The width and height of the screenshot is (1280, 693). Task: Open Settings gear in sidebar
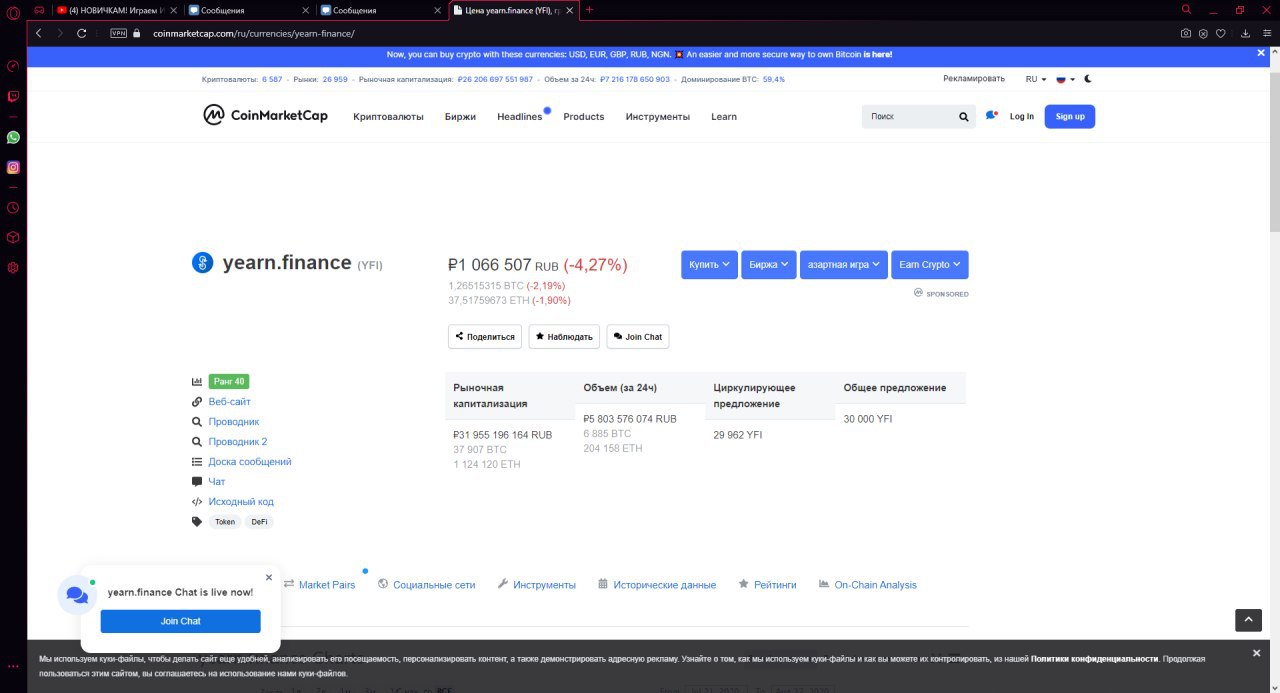point(13,268)
